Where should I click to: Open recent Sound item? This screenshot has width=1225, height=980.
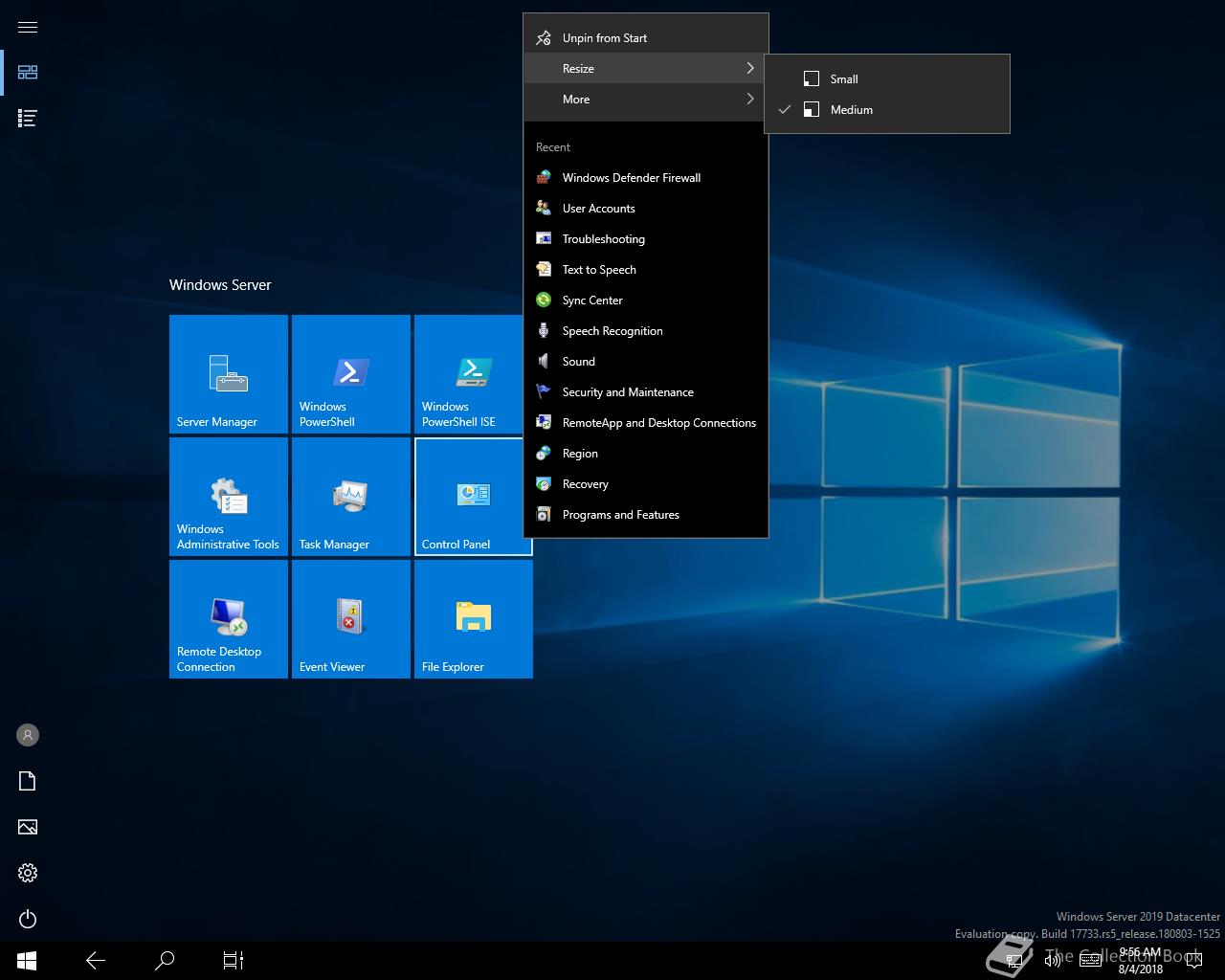[646, 362]
